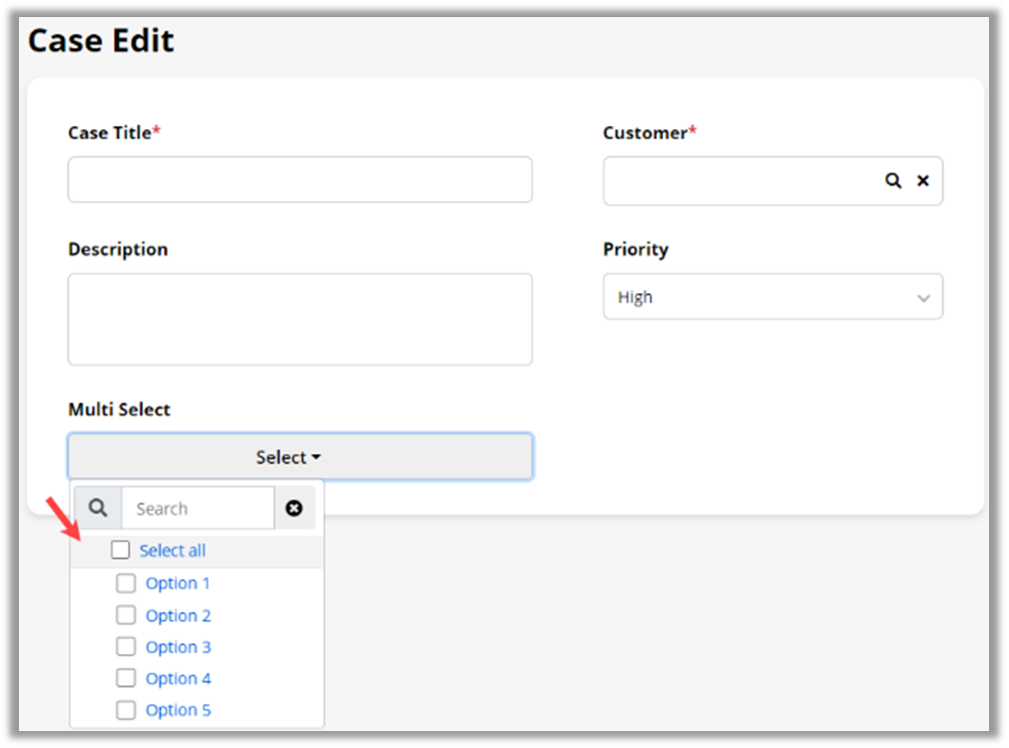Click the search magnifier icon in dropdown
1009x748 pixels.
pos(97,508)
